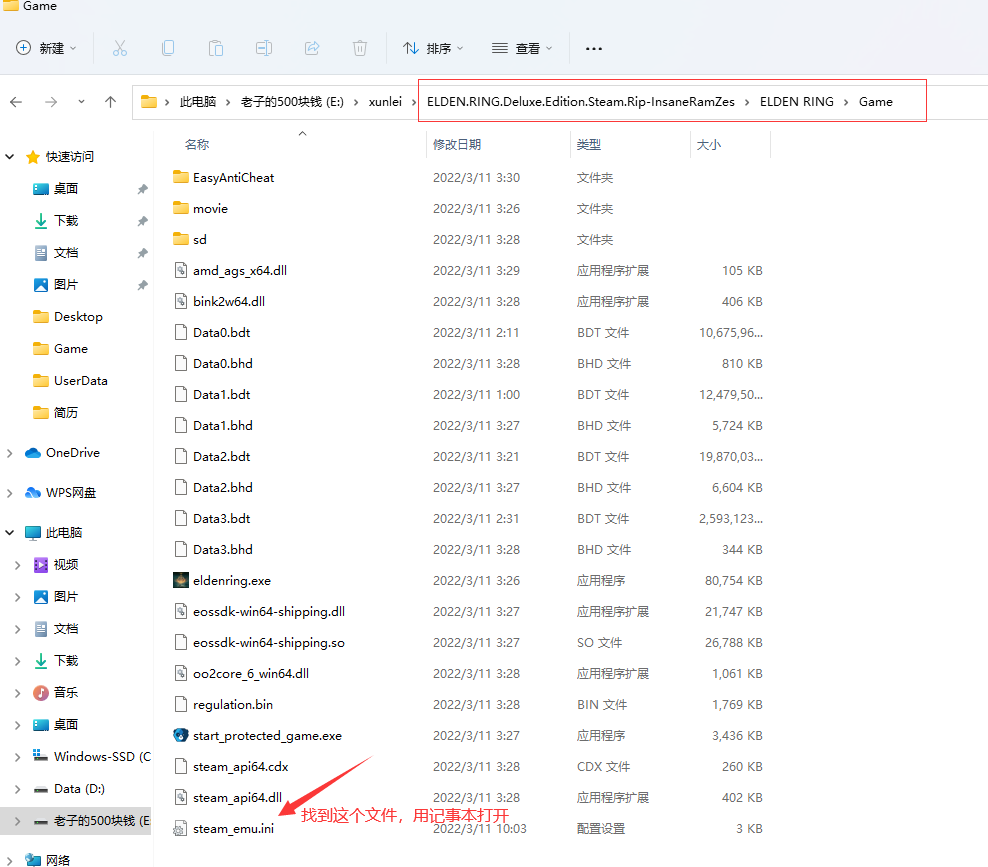
Task: Click the Delete (trash) icon
Action: coord(360,48)
